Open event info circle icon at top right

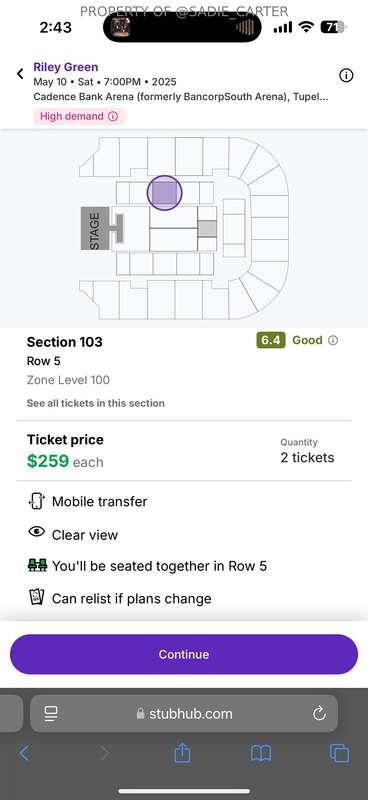[x=346, y=76]
